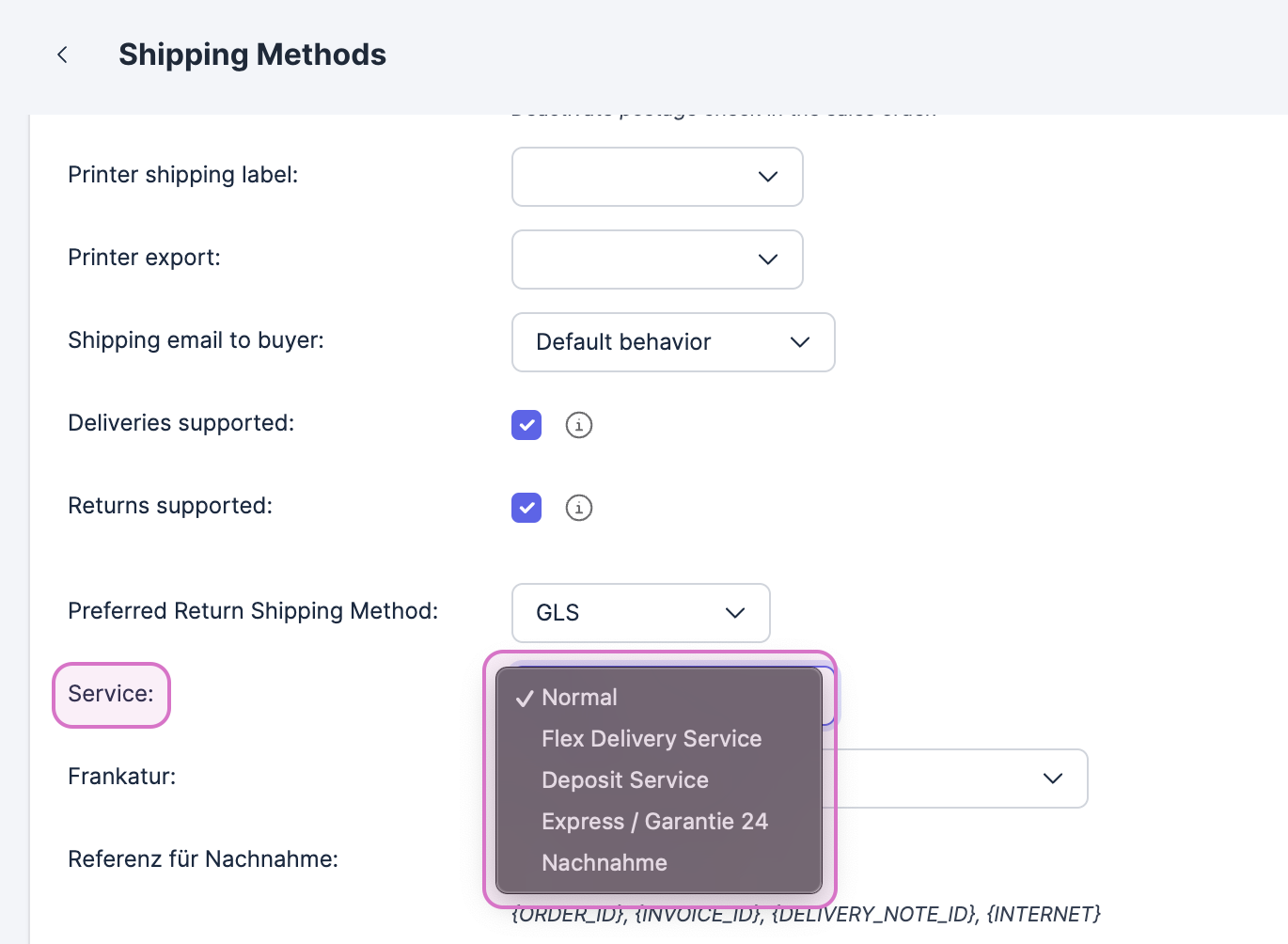Open the Shipping email to buyer dropdown
Screen dimensions: 1288x944
coord(673,342)
